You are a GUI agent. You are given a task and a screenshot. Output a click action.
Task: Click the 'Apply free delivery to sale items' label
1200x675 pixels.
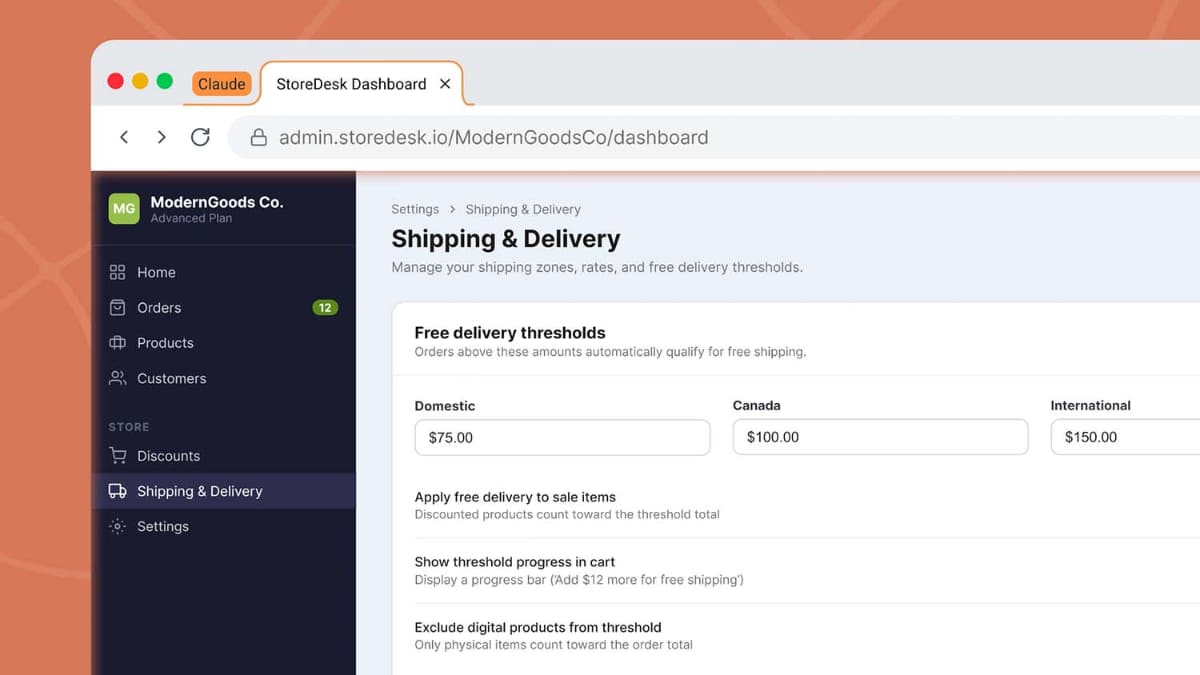click(x=515, y=497)
